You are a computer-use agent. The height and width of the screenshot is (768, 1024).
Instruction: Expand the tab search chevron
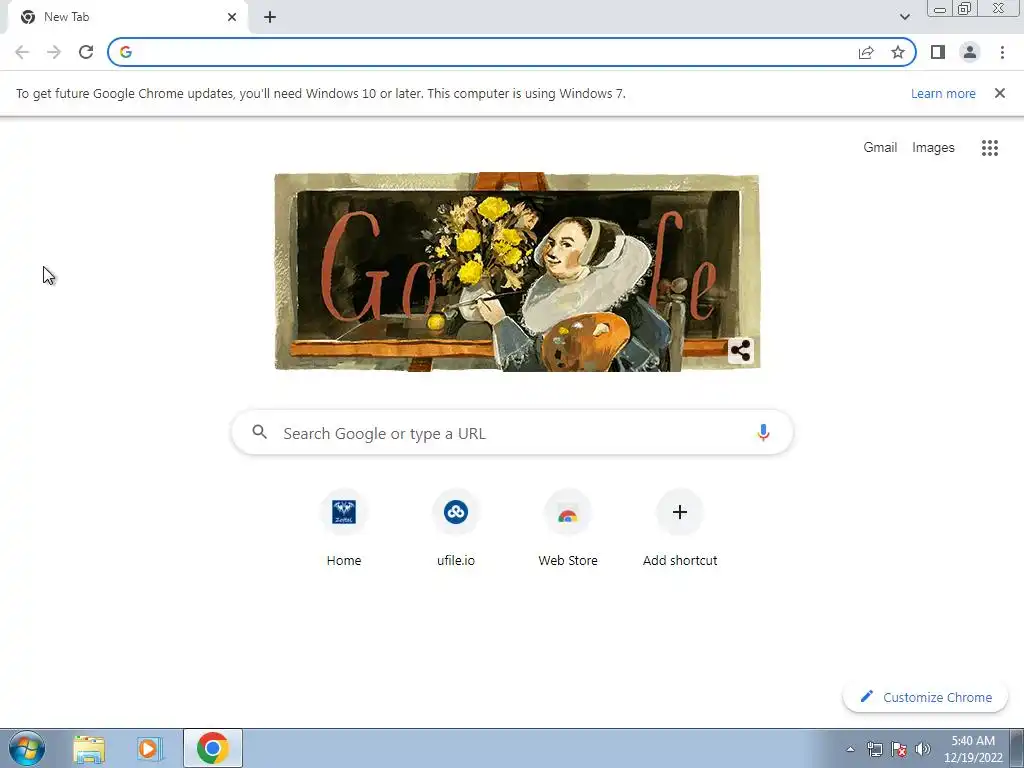coord(904,17)
